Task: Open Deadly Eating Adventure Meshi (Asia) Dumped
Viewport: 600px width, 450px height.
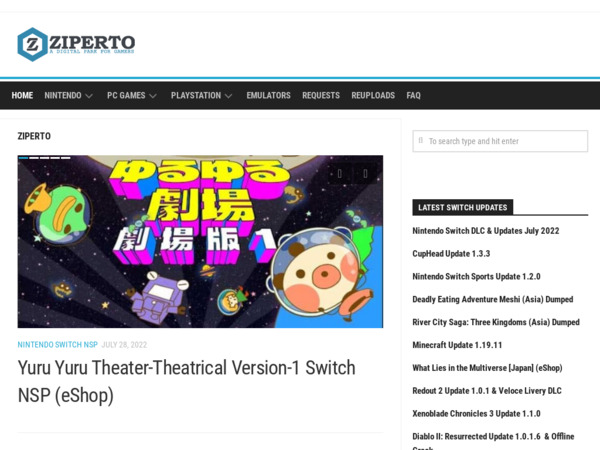Action: (492, 299)
